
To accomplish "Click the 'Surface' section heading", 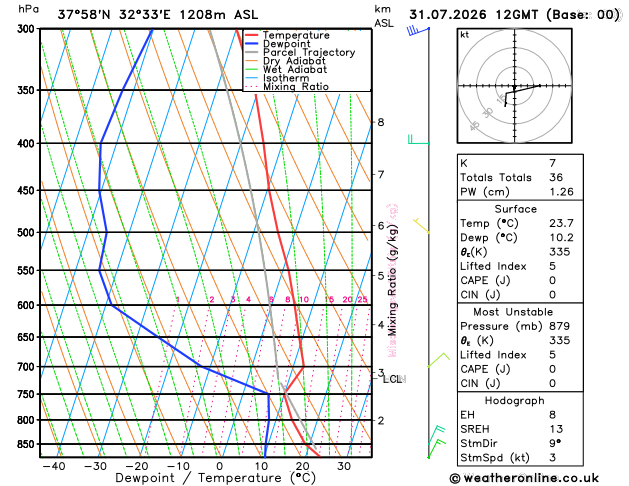I will click(515, 209).
